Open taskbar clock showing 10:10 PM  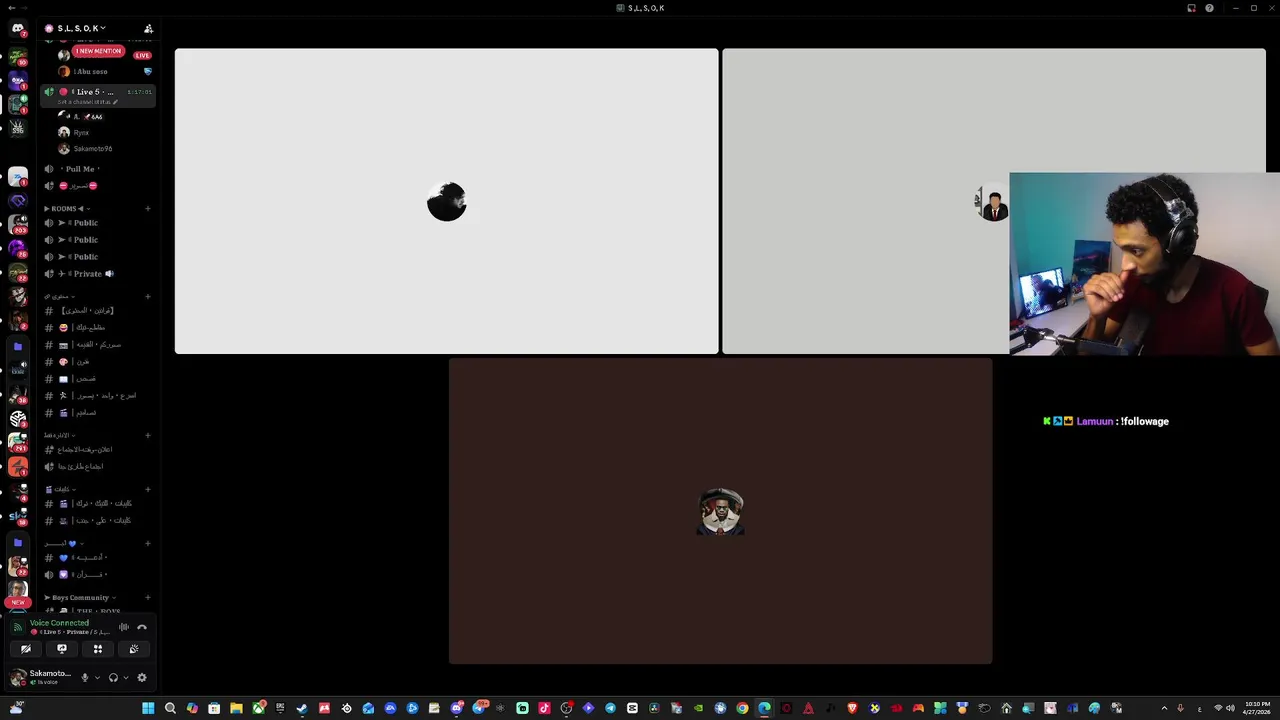1257,708
